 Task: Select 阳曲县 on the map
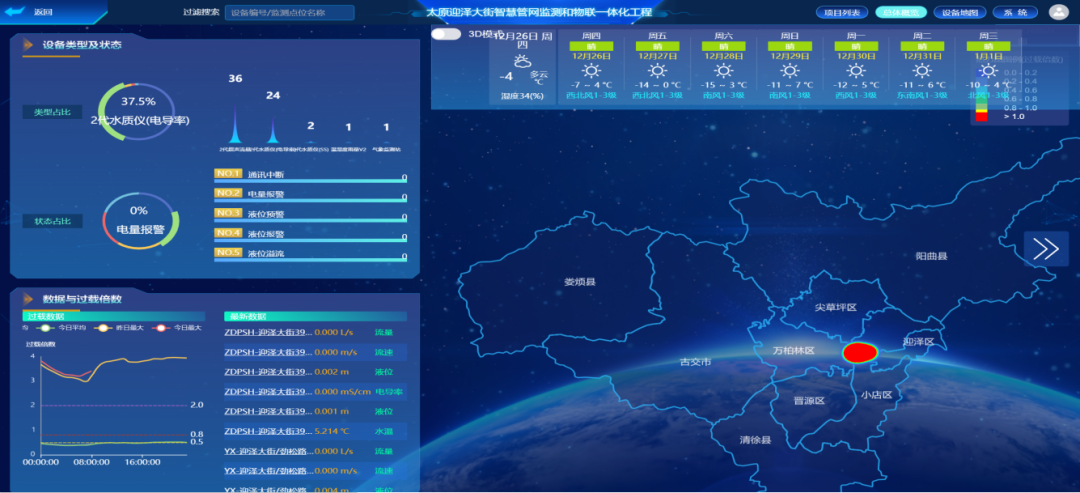[932, 256]
